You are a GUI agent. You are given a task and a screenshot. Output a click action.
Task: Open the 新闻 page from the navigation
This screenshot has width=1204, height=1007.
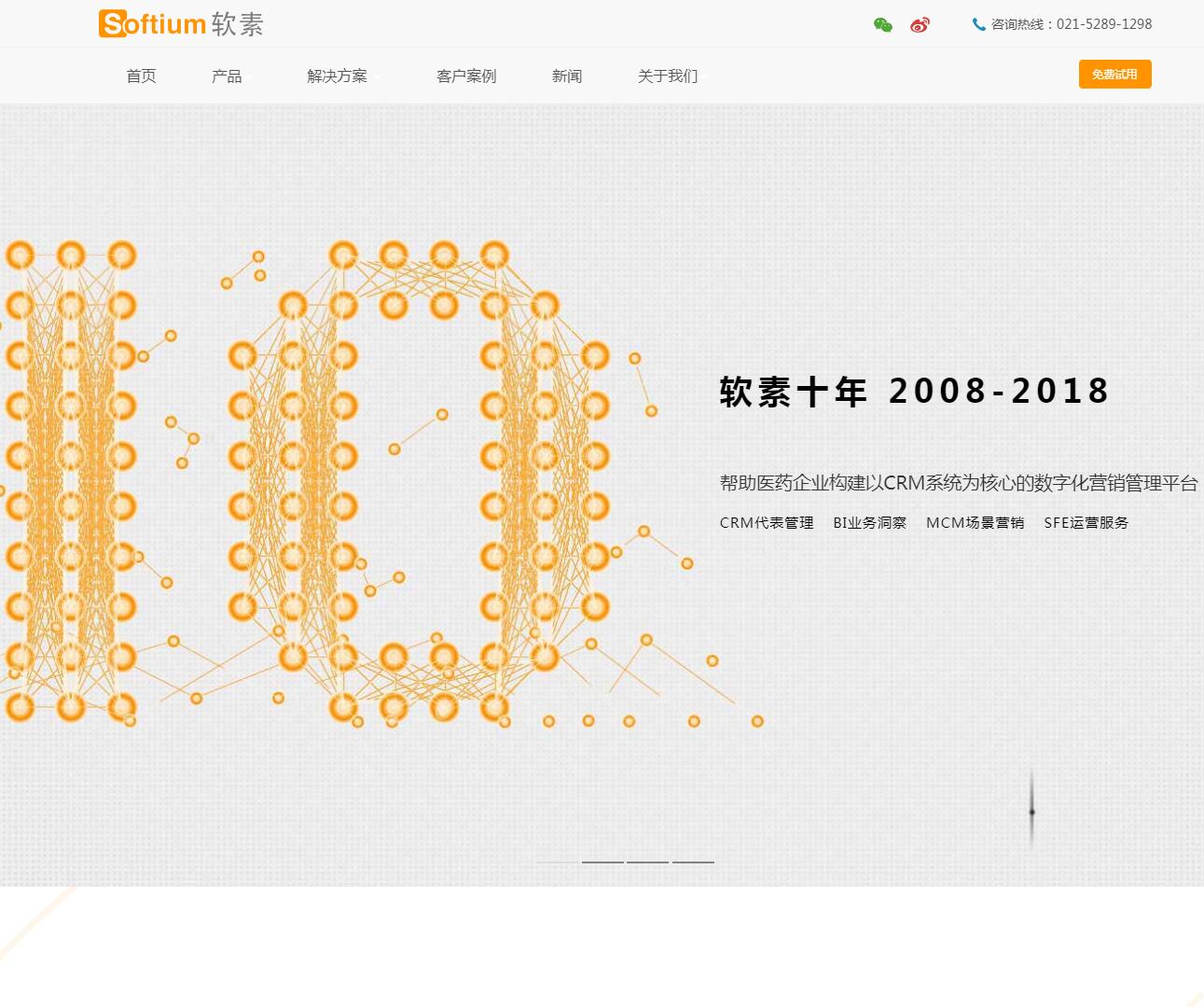[567, 76]
